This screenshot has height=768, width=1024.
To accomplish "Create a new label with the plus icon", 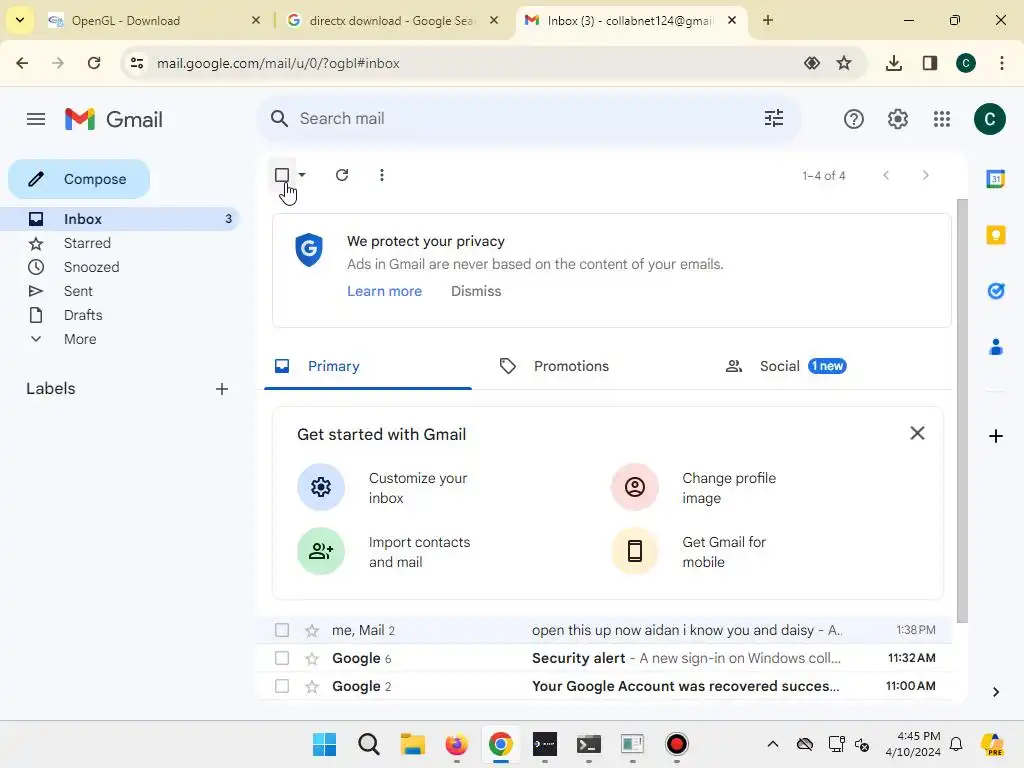I will click(222, 389).
